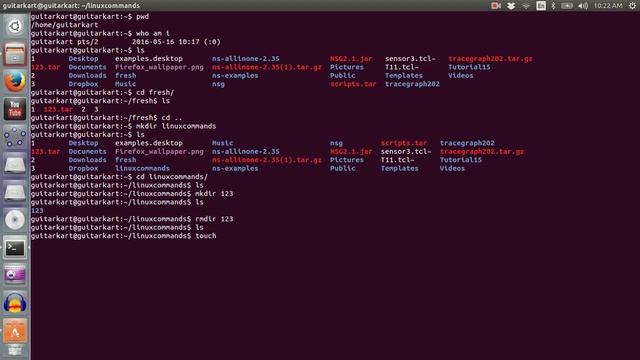640x360 pixels.
Task: Open the Dropbox indicator menu
Action: click(x=511, y=5)
